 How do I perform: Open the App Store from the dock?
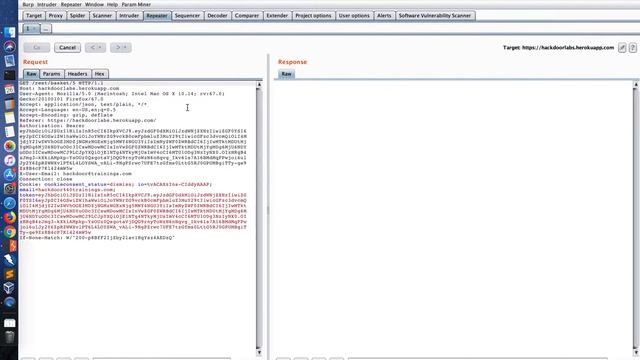[9, 175]
